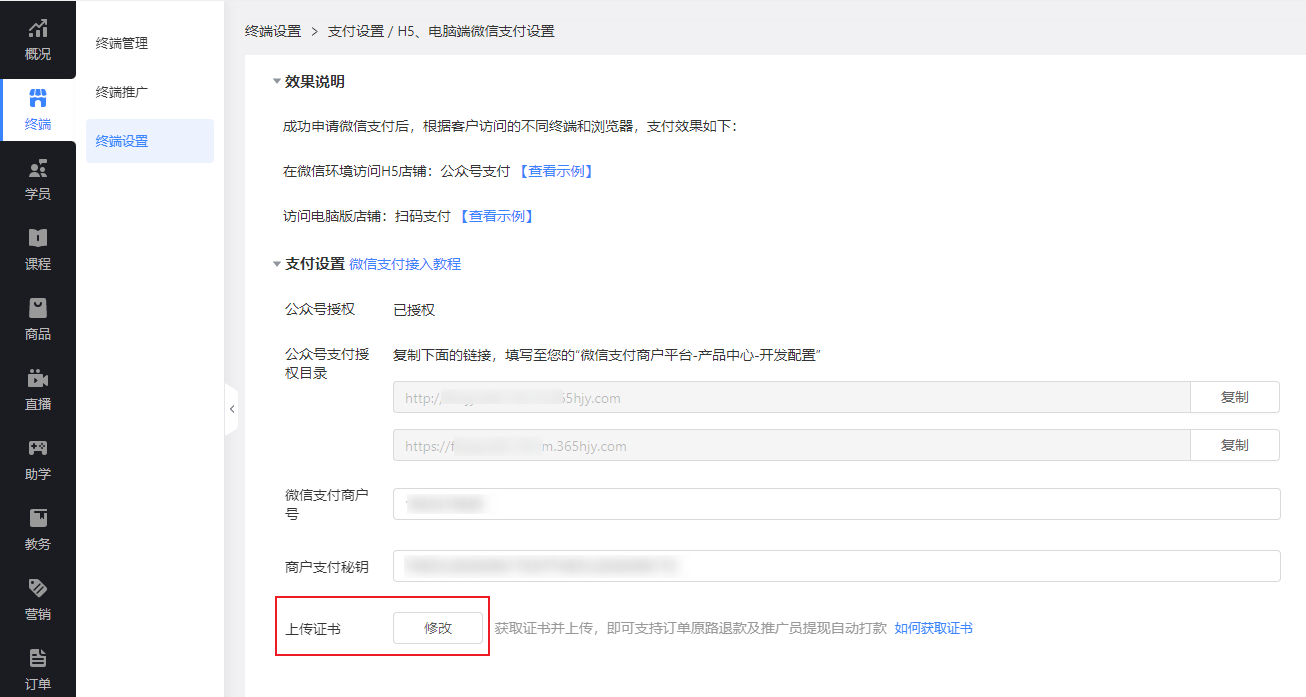Click the 公众号授权 label
This screenshot has height=697, width=1306.
(320, 309)
